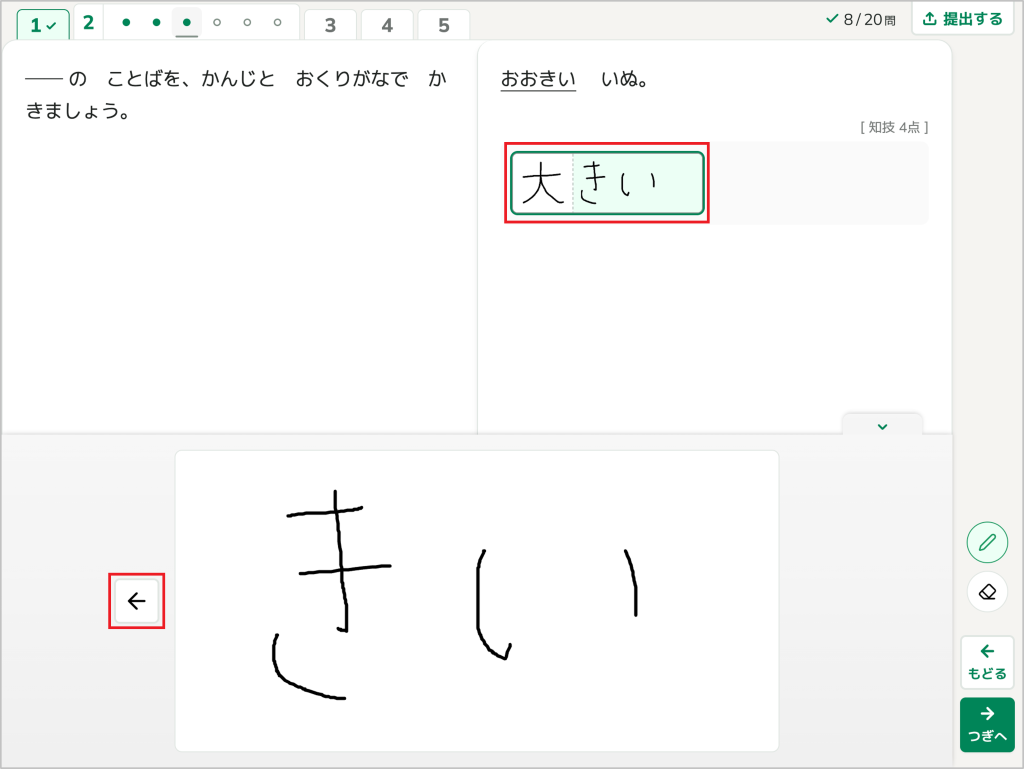1024x769 pixels.
Task: Go to first unfilled question dot
Action: click(217, 22)
